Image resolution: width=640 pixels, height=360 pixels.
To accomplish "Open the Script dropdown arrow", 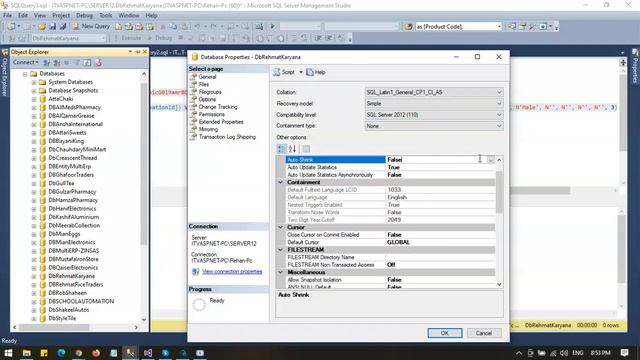I will tap(301, 72).
